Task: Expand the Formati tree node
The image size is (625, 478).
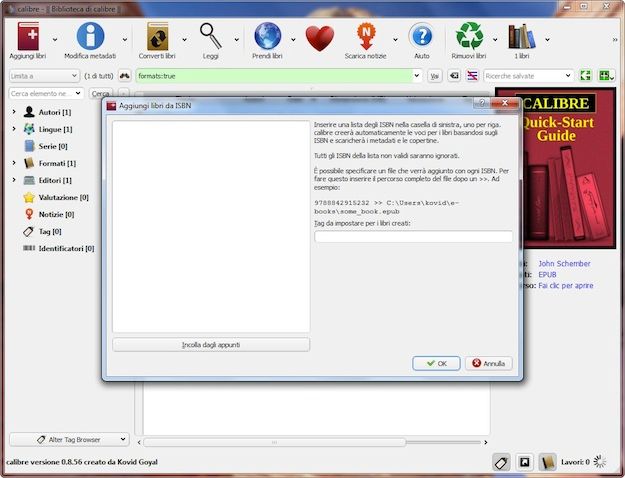Action: 14,163
